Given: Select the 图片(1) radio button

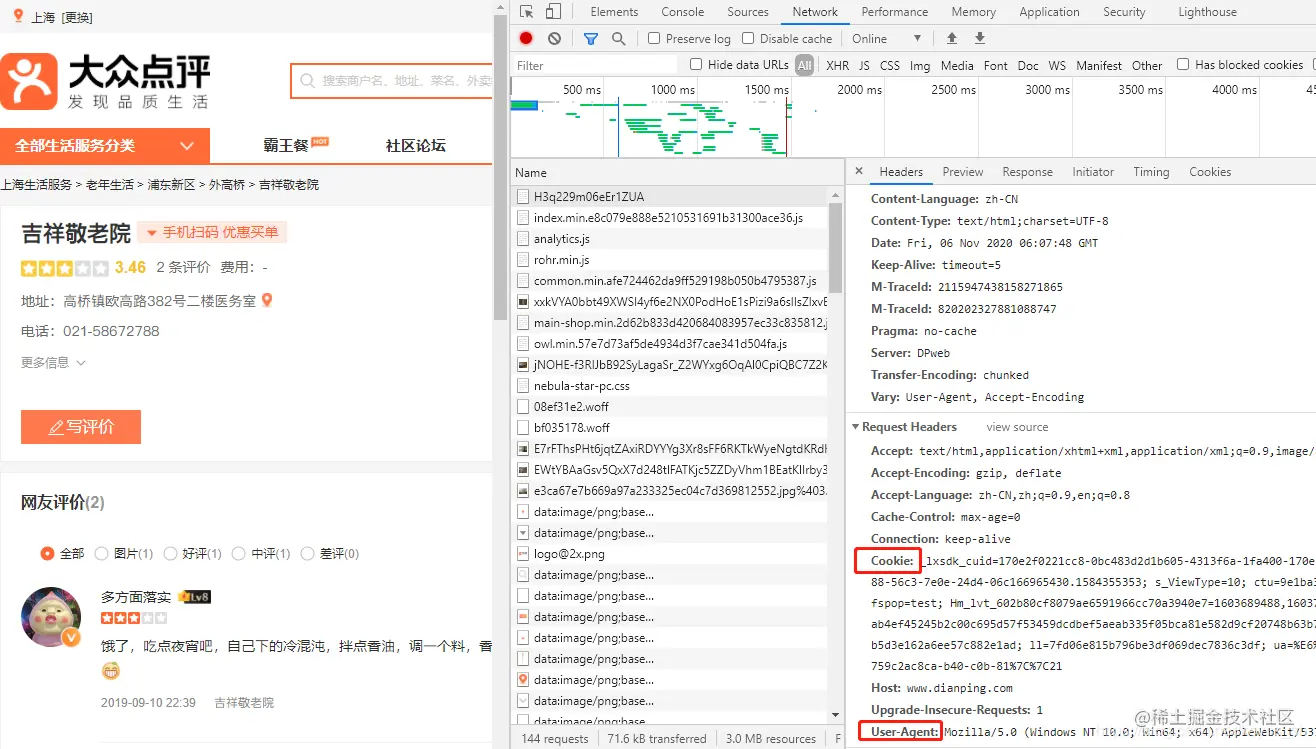Looking at the screenshot, I should click(101, 553).
